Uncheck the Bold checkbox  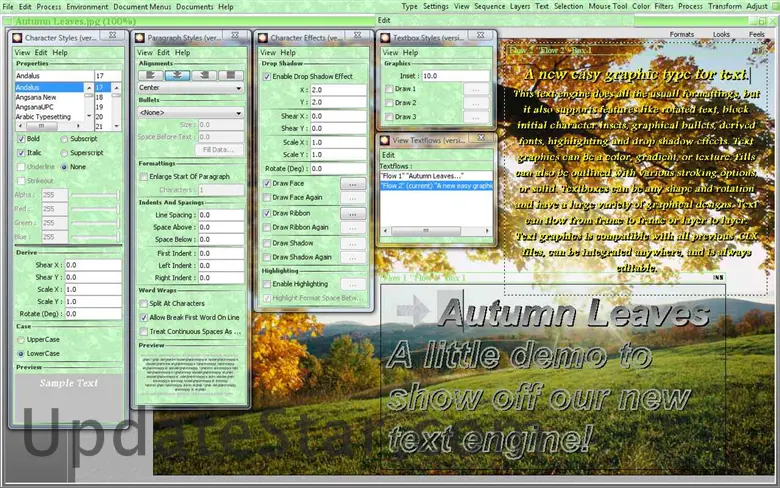tap(21, 139)
